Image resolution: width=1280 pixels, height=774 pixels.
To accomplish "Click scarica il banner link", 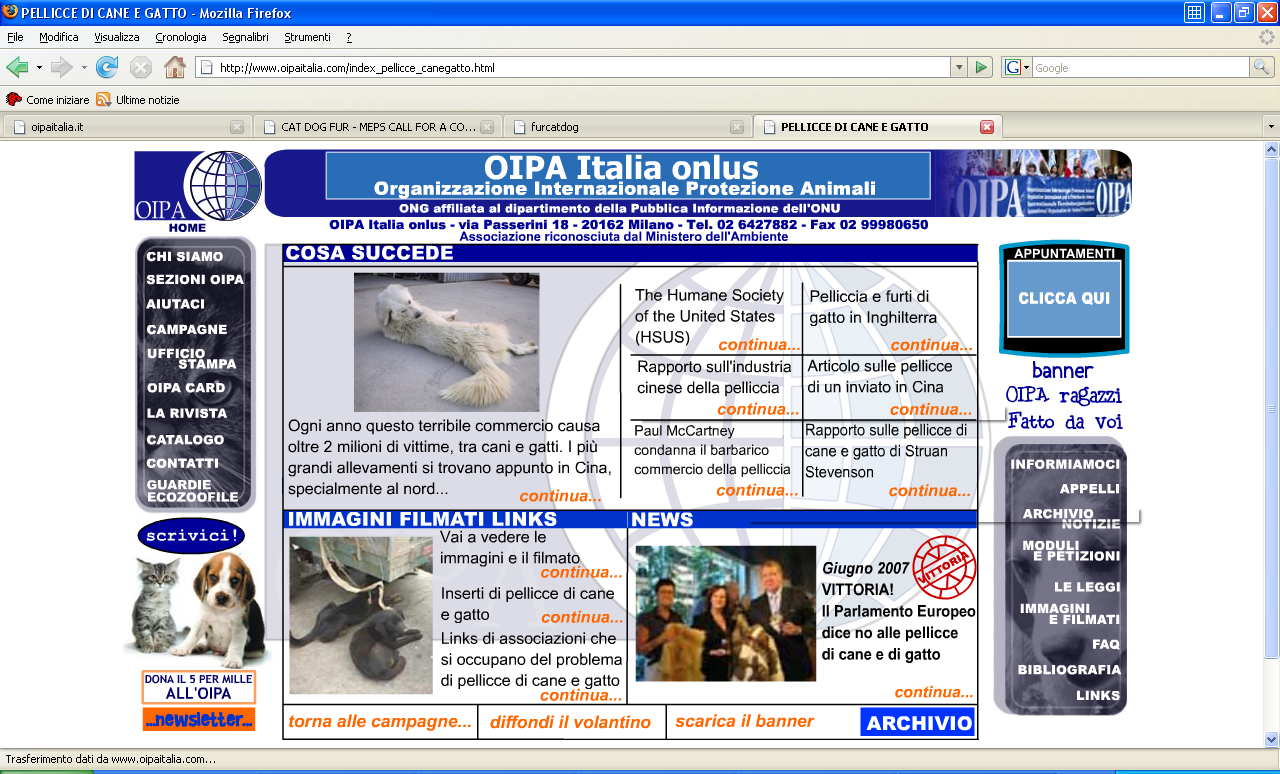I will click(745, 721).
